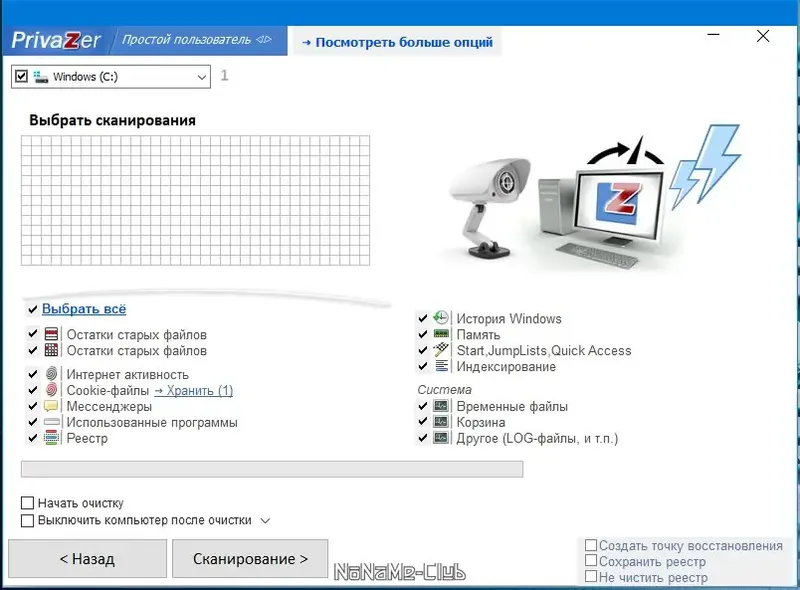Click the first Остатки старых файлов red icon
The image size is (800, 590).
click(52, 334)
